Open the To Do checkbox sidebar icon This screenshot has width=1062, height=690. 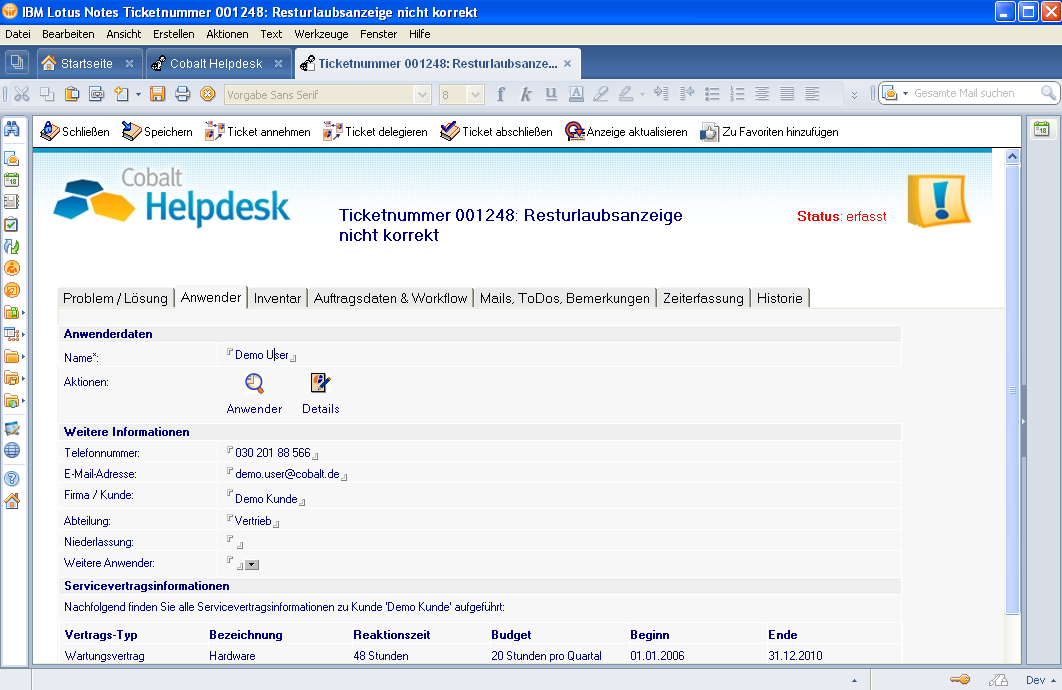12,224
